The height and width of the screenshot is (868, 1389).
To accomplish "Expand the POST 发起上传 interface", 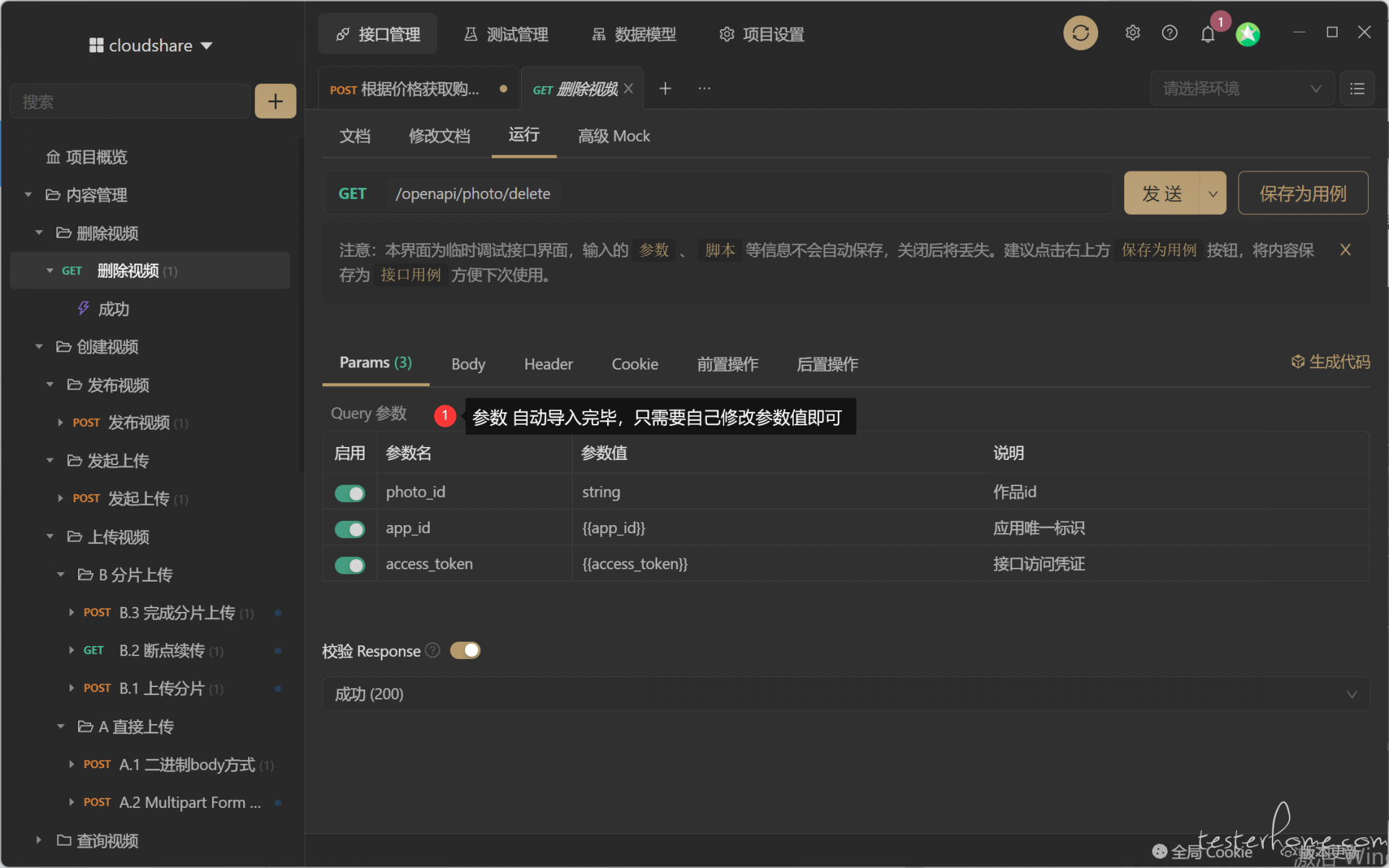I will click(61, 498).
